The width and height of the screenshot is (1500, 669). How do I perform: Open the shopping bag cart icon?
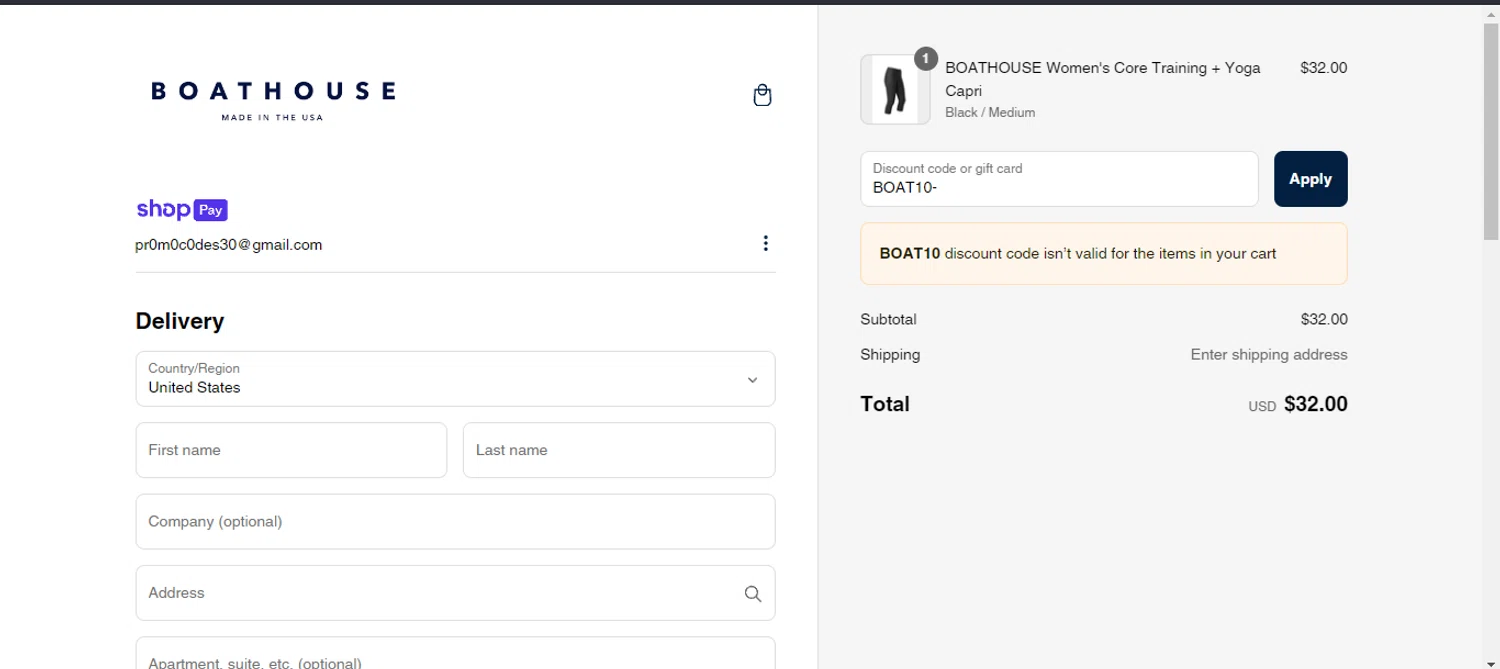[762, 95]
